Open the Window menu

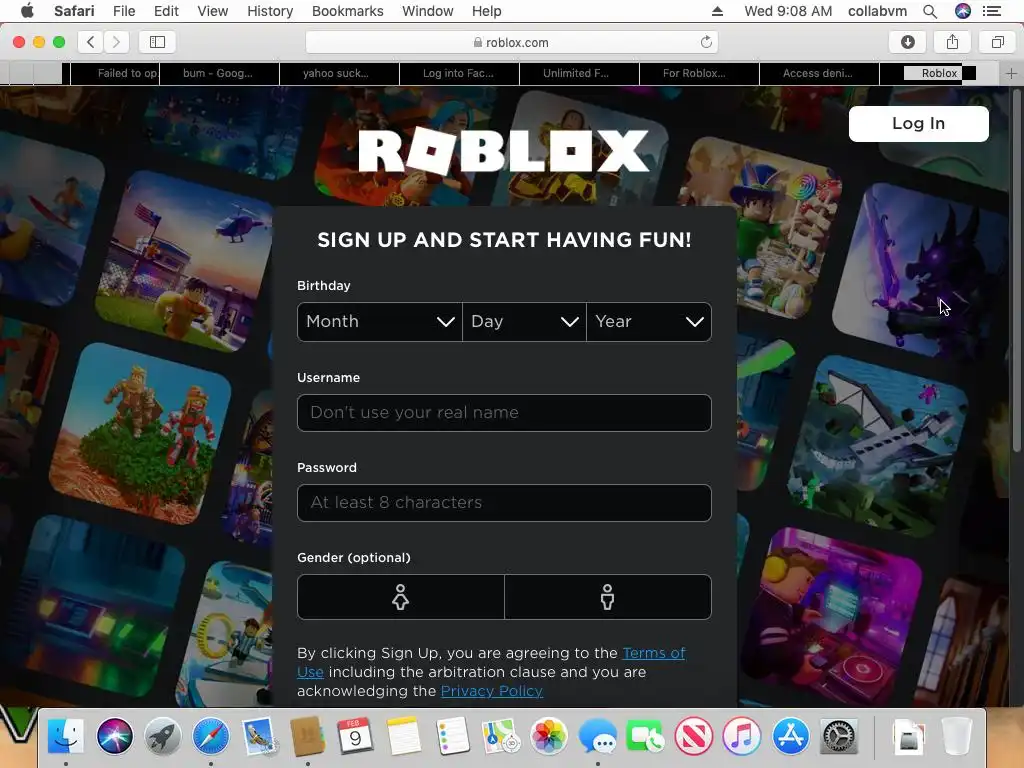(x=428, y=11)
